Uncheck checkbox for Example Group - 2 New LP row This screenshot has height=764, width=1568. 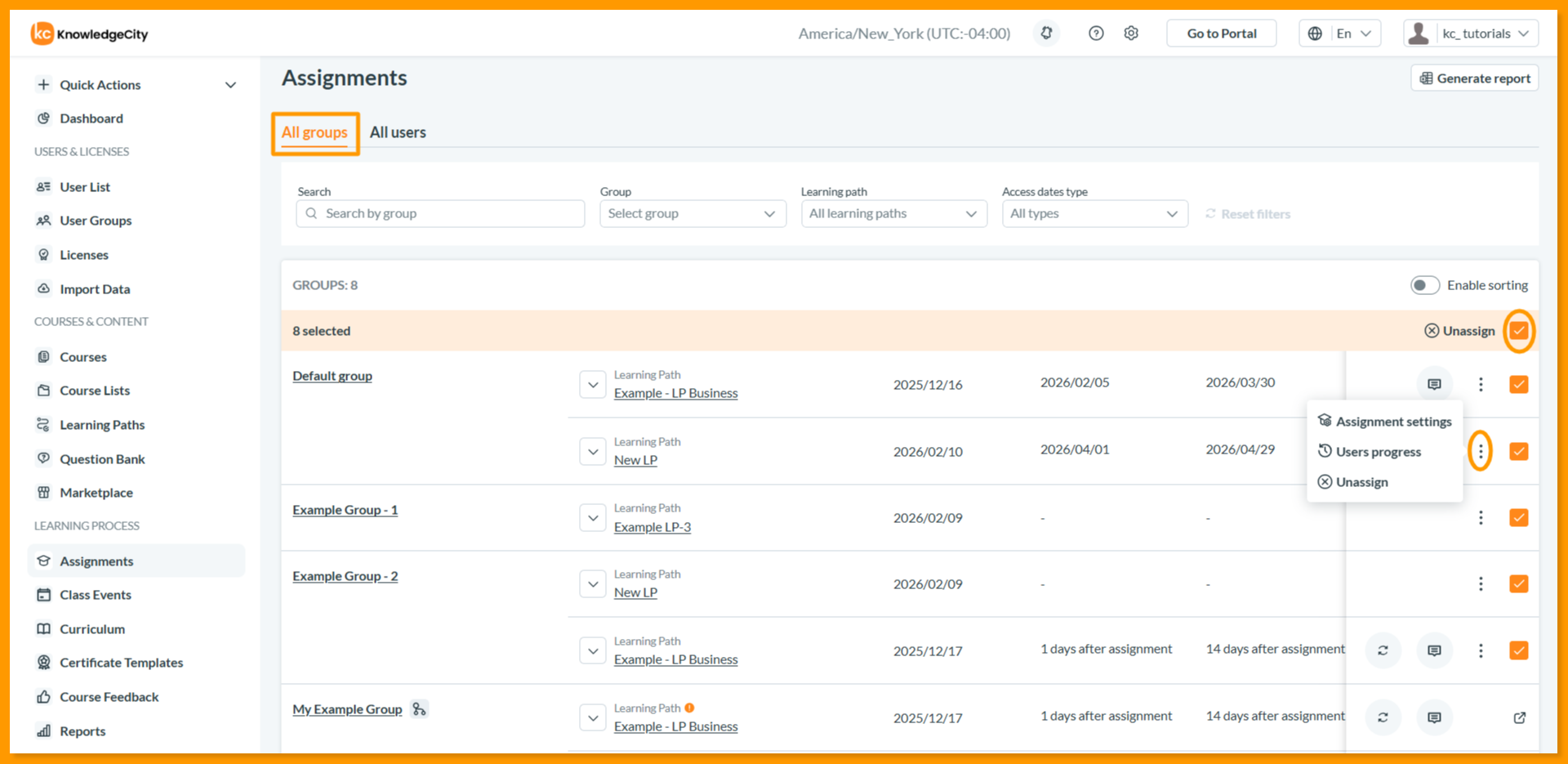tap(1519, 584)
